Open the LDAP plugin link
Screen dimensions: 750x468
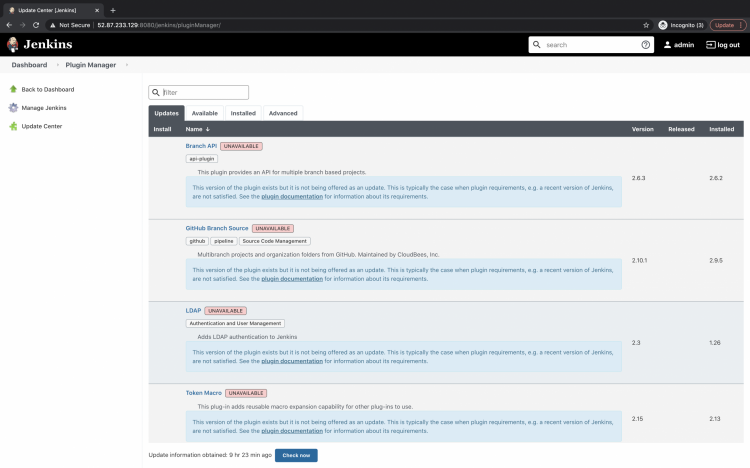193,311
